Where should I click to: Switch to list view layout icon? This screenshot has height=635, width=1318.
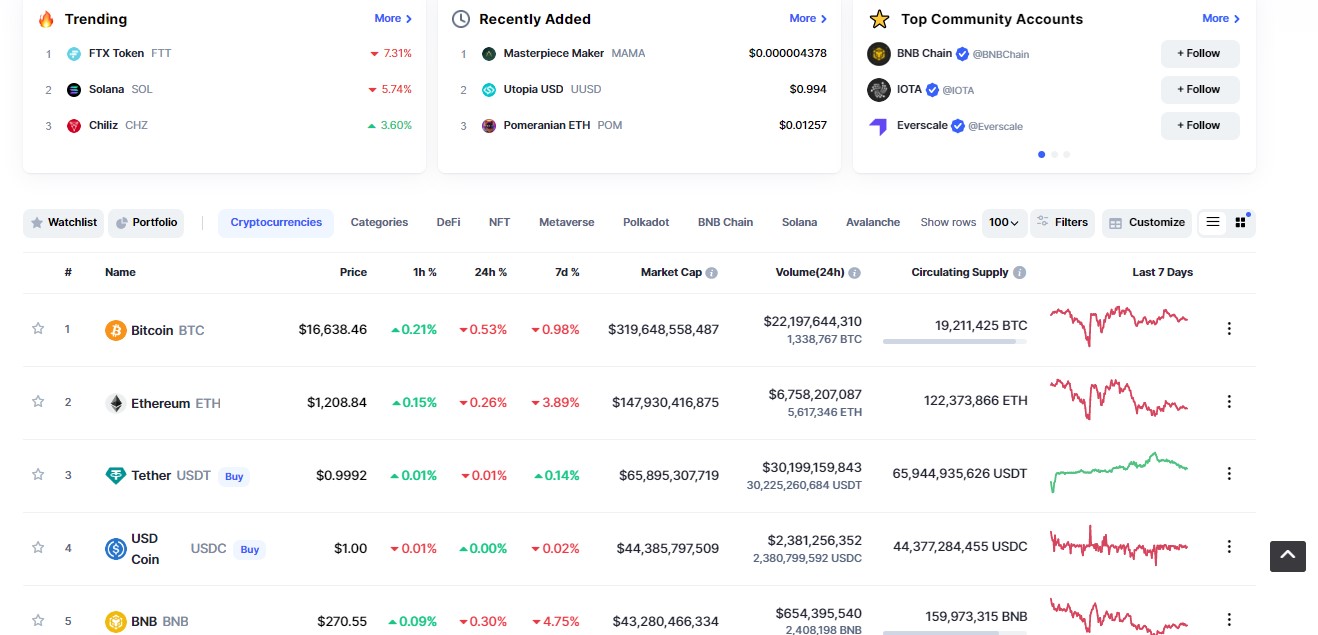point(1213,222)
